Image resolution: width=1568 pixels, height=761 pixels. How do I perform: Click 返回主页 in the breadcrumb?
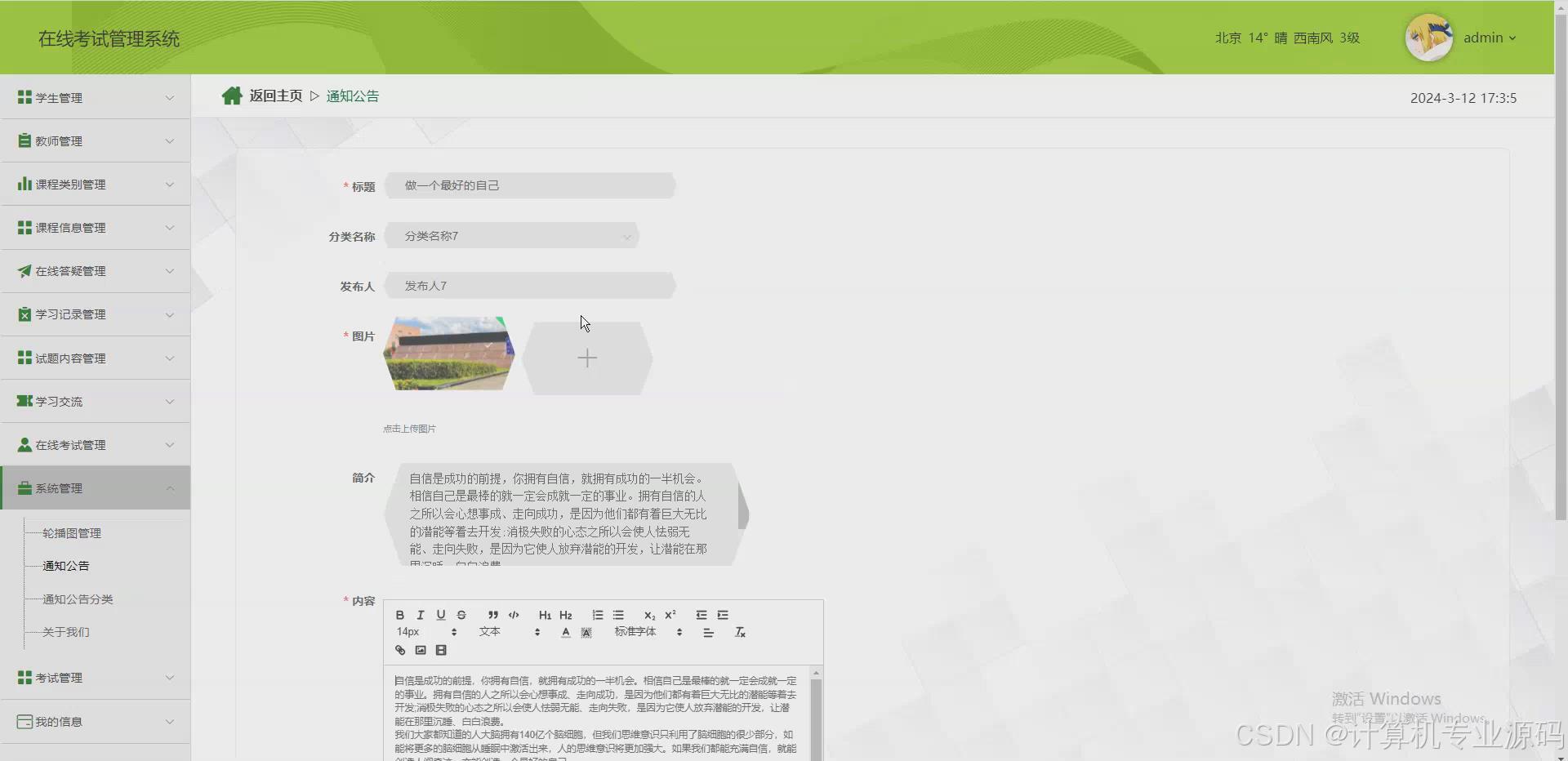coord(275,96)
